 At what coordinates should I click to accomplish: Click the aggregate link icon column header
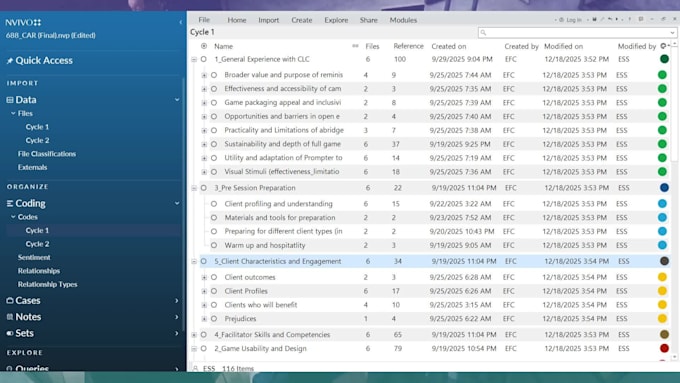coord(355,46)
